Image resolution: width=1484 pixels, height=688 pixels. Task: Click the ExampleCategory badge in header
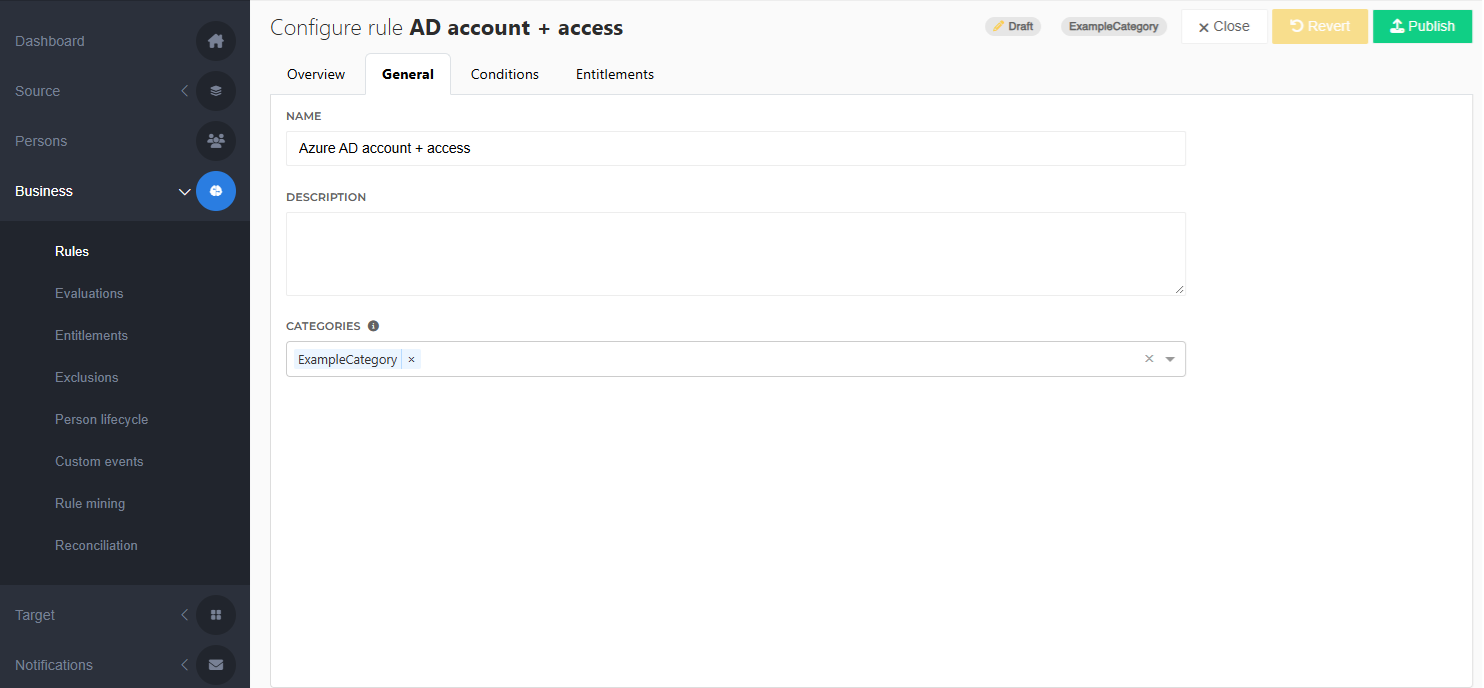pos(1114,27)
